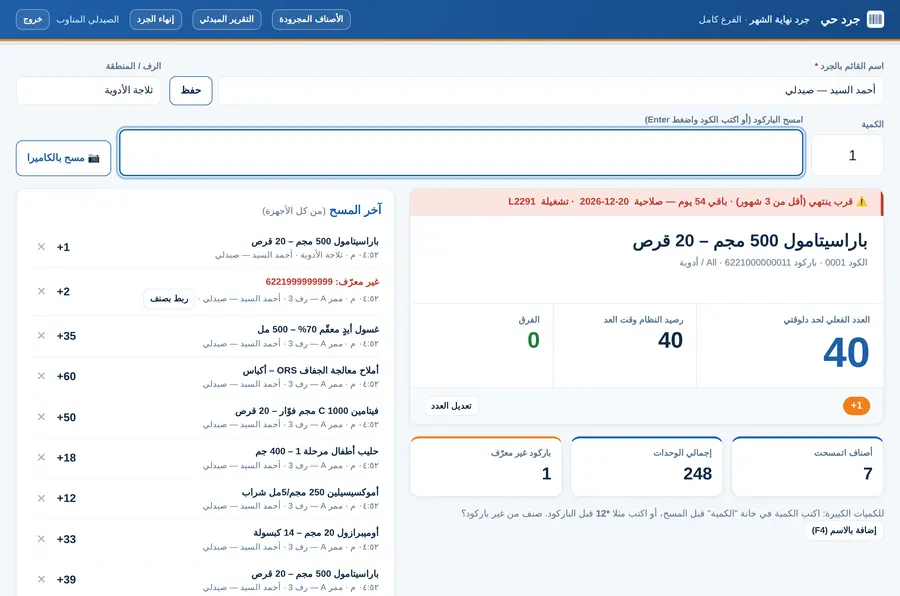Click the الكود 0001 barcode details line
The height and width of the screenshot is (596, 900).
[773, 262]
